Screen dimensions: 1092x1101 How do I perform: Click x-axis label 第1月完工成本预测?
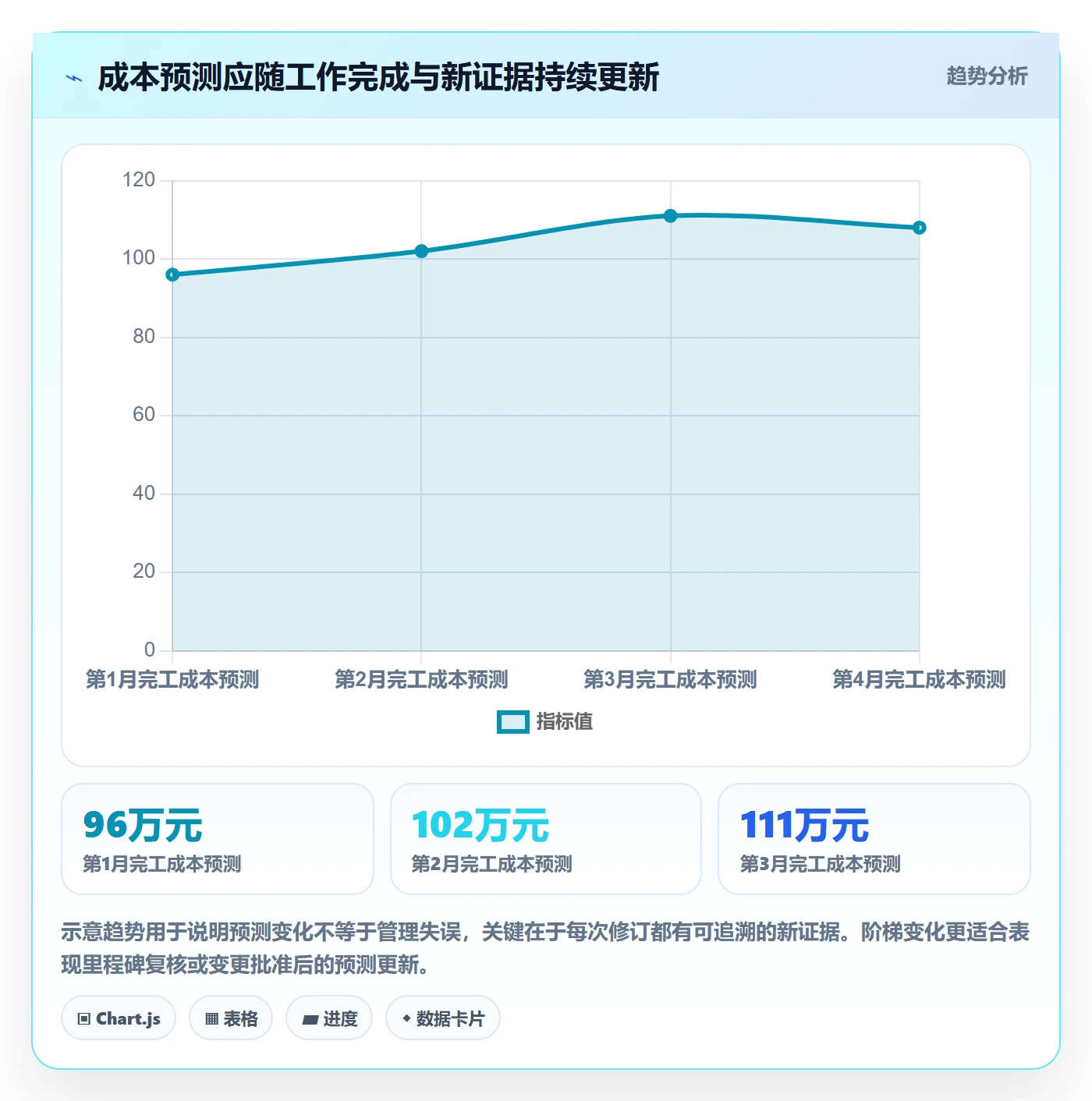click(x=172, y=679)
